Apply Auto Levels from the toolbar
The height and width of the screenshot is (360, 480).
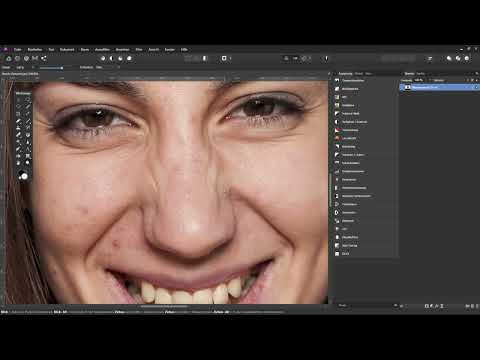click(103, 58)
